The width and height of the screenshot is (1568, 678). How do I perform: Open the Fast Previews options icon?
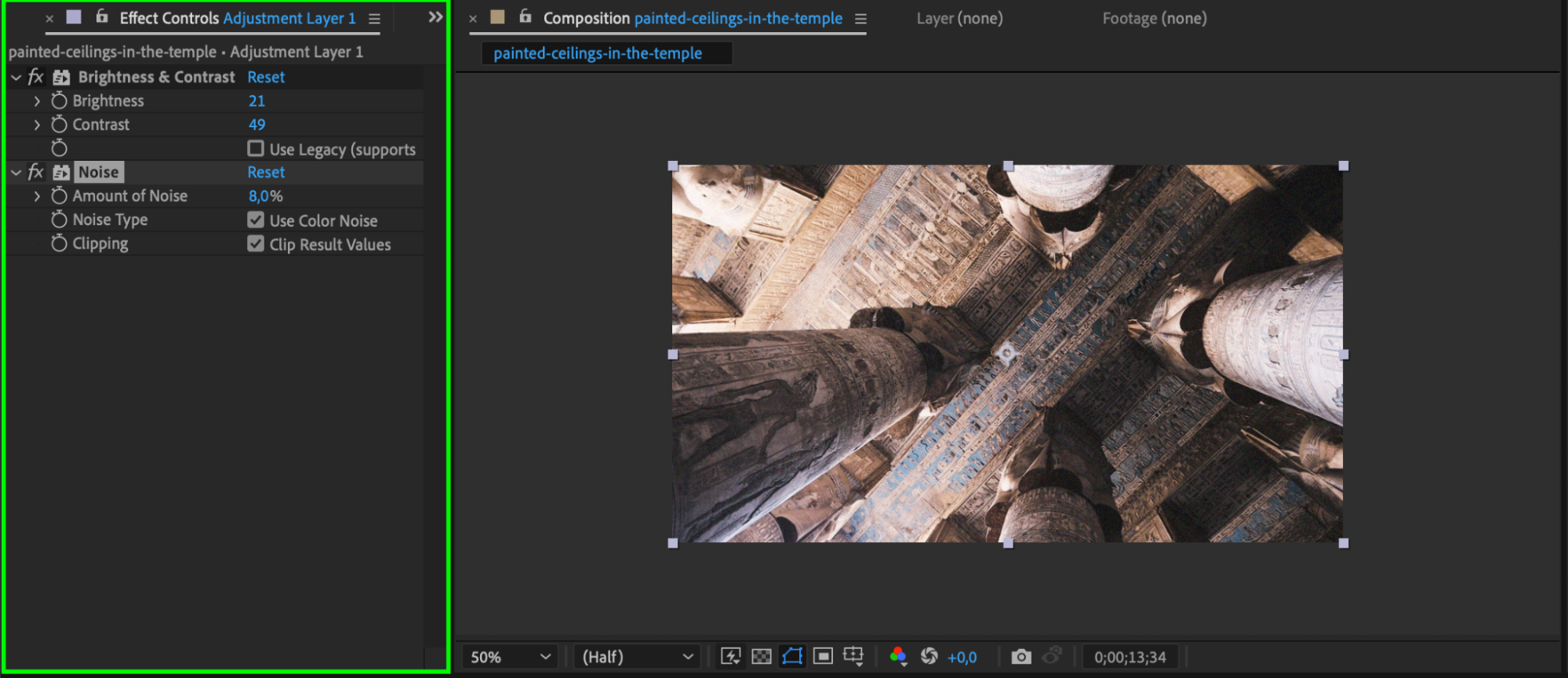click(730, 656)
